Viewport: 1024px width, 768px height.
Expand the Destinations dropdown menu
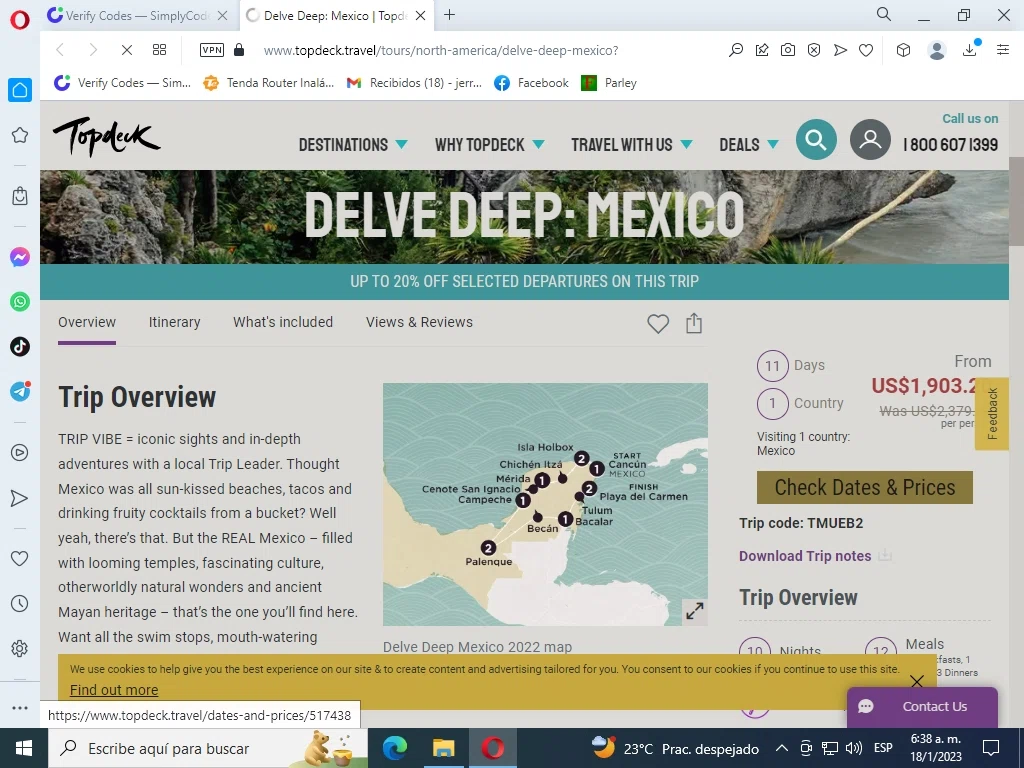point(353,145)
